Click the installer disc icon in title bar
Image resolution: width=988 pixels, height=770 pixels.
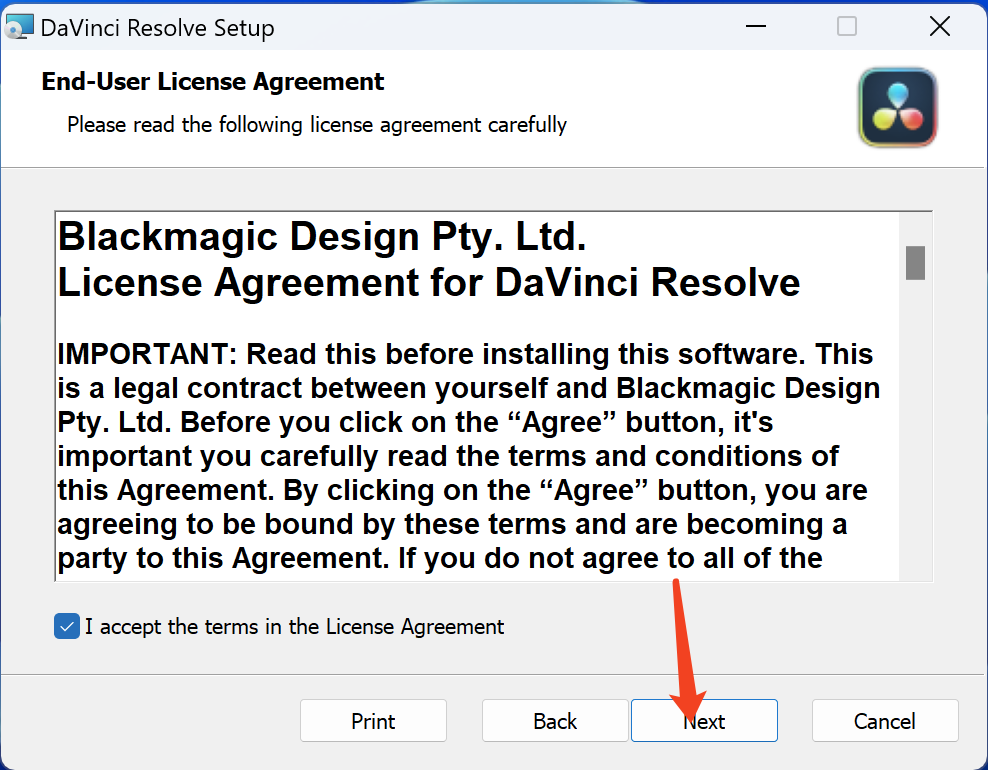click(20, 27)
